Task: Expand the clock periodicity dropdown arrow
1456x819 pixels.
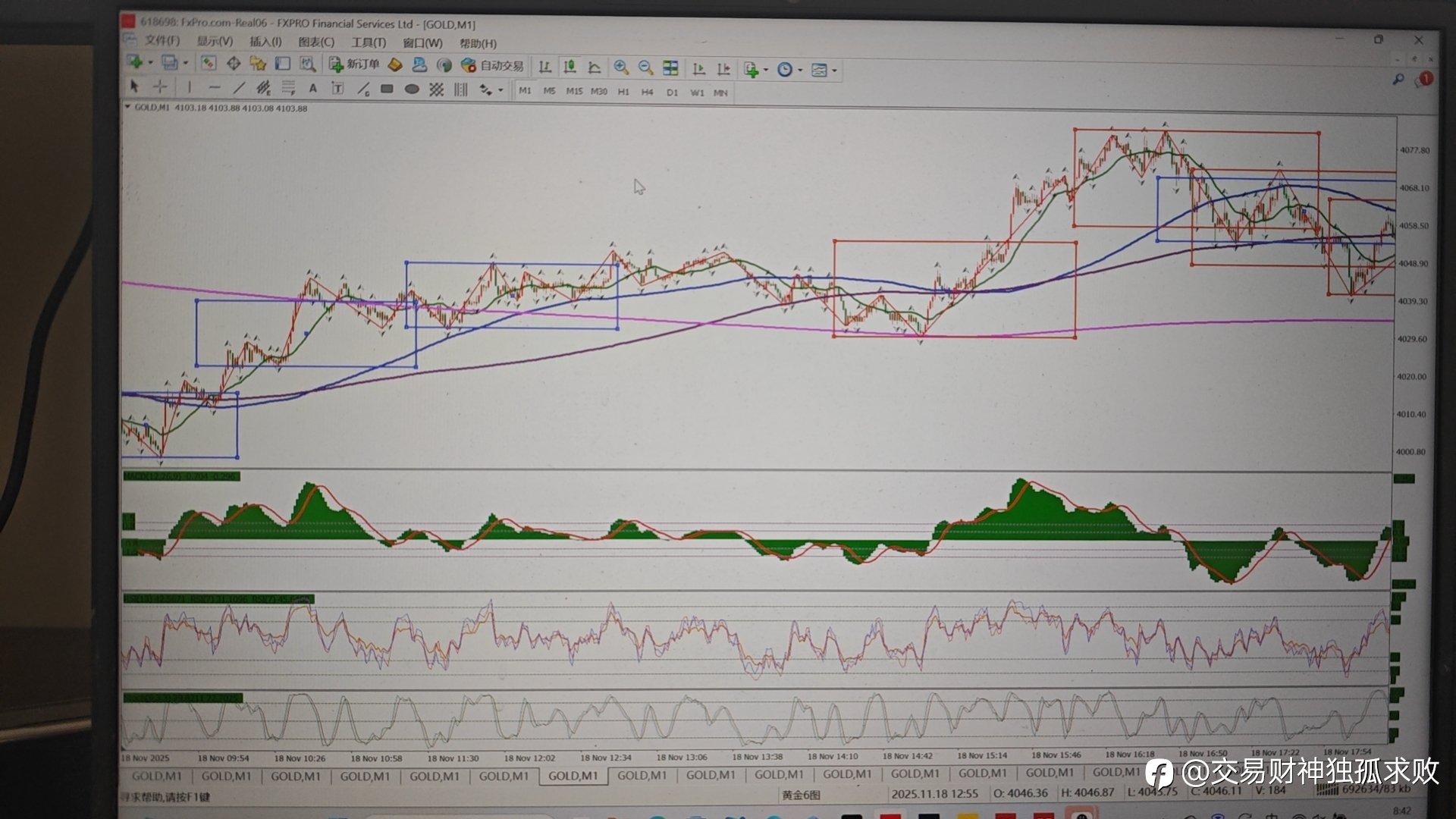Action: pos(800,71)
